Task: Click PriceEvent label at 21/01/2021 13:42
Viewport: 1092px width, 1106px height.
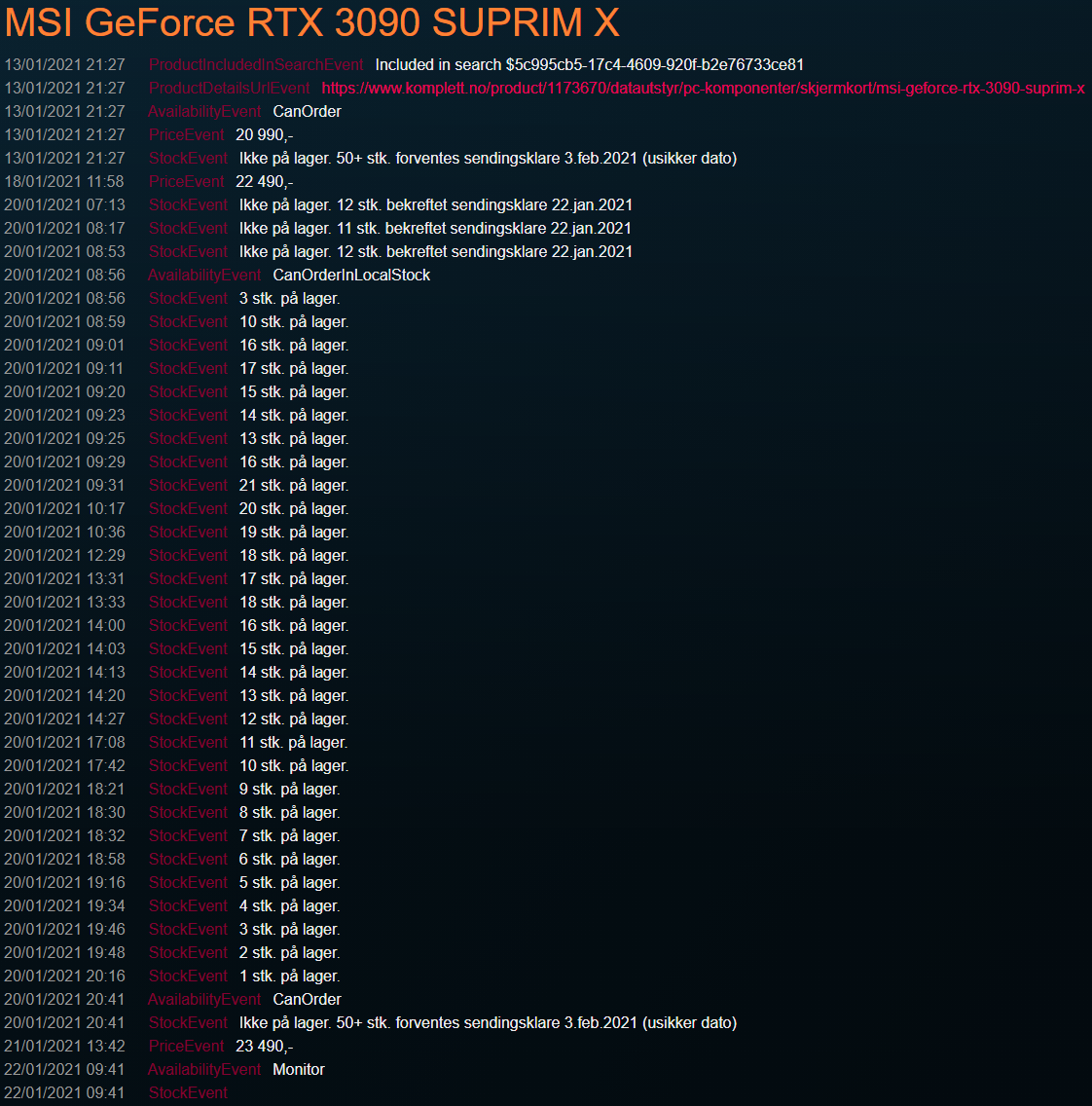Action: click(186, 1046)
